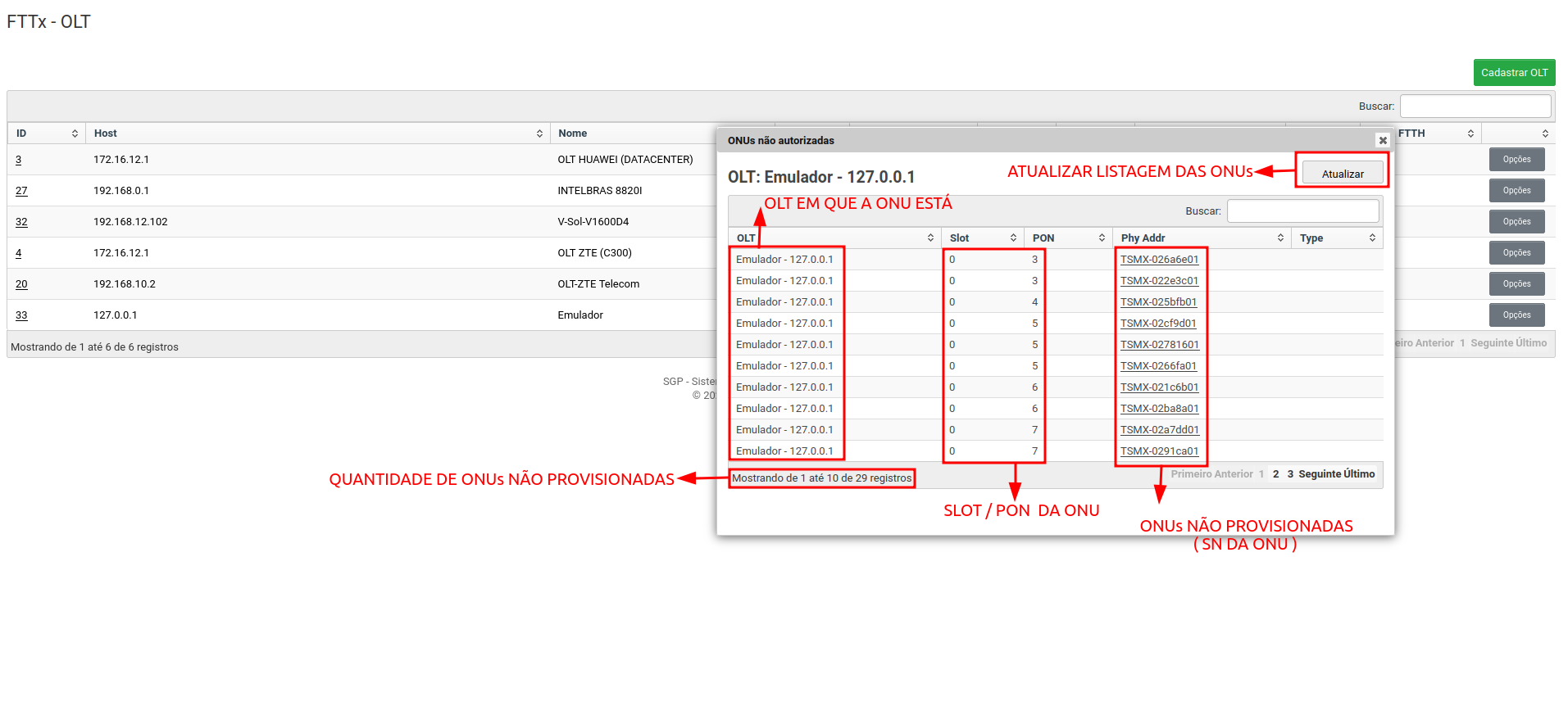1568x720 pixels.
Task: Click the Atualizar button
Action: tap(1342, 174)
